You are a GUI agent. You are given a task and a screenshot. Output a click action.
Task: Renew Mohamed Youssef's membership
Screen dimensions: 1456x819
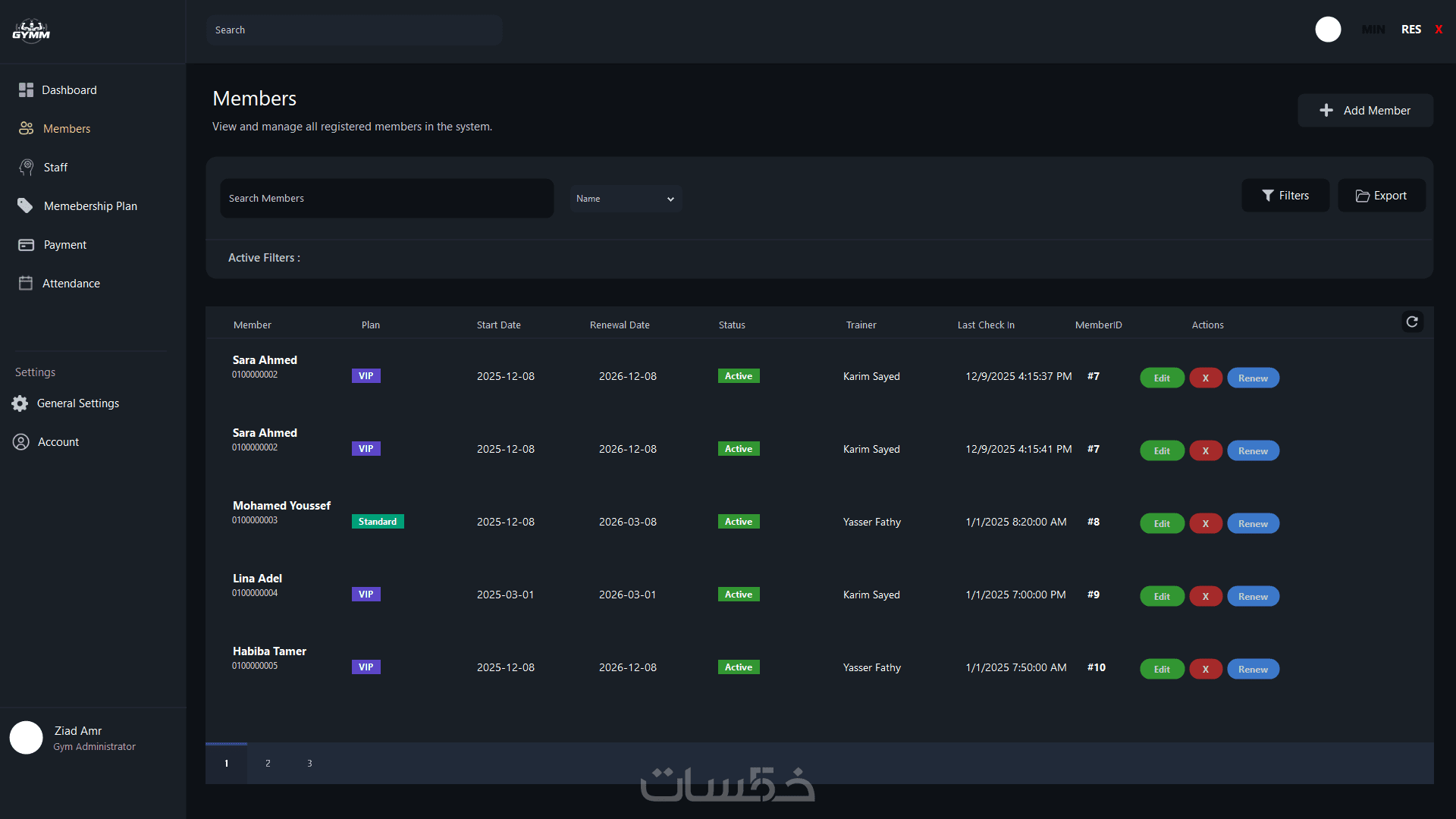(1253, 524)
